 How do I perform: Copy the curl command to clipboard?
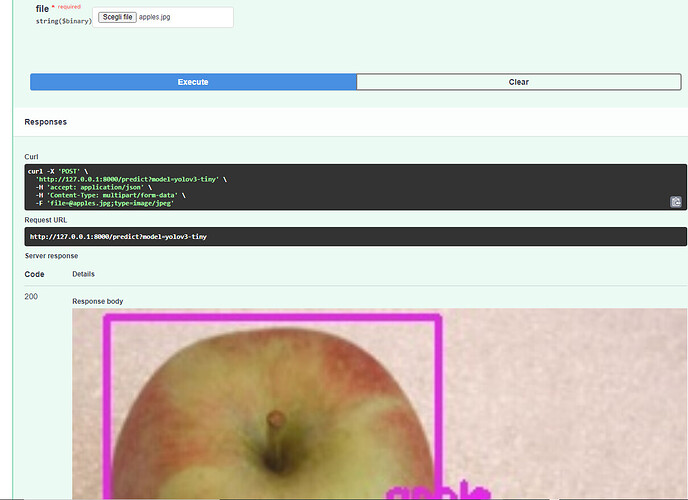[676, 202]
